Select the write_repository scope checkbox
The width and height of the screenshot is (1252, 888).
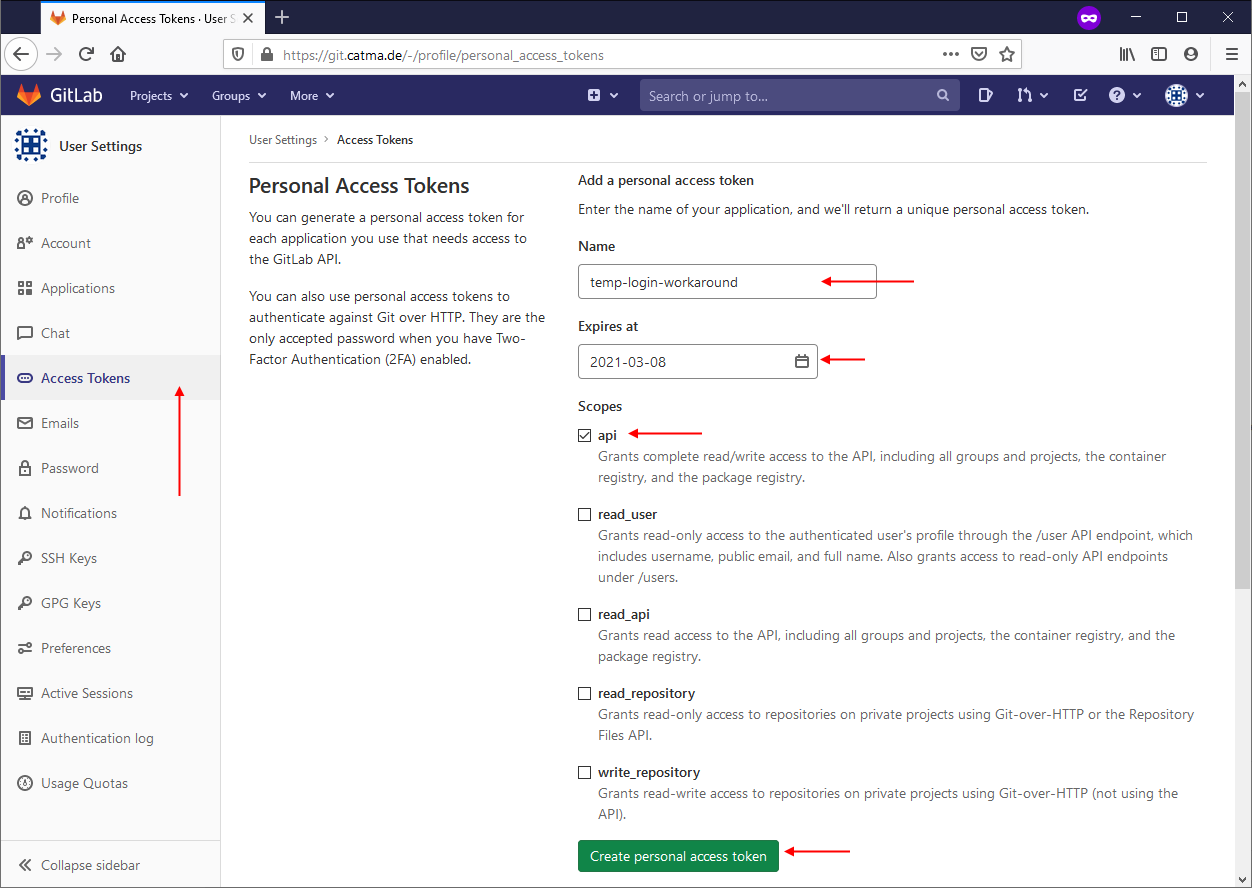[584, 772]
